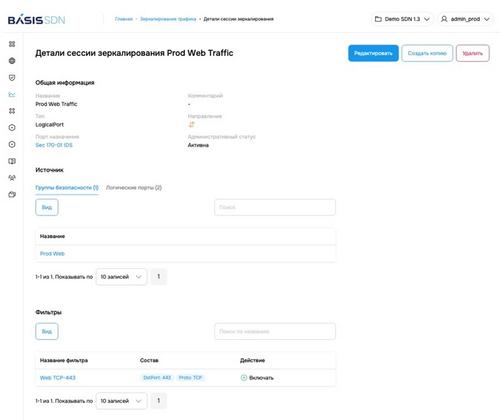The image size is (500, 420).
Task: Switch to Группы безопасности (1) tab
Action: [x=67, y=188]
